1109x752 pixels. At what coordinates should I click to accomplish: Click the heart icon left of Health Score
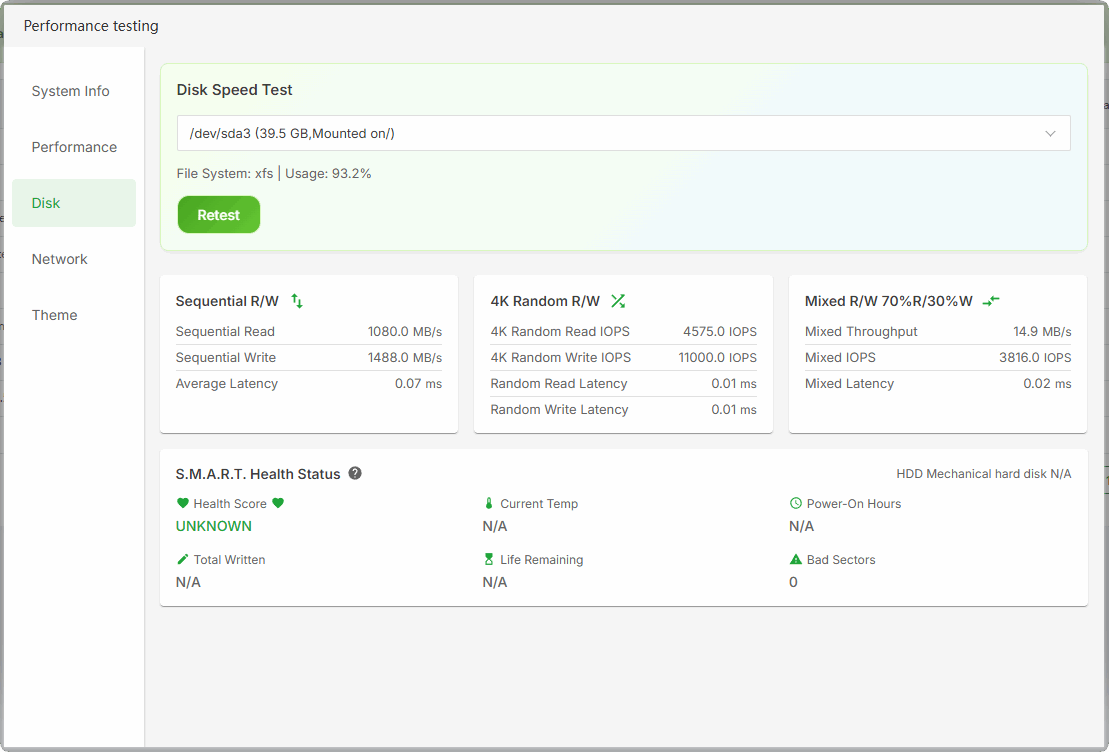pos(182,504)
